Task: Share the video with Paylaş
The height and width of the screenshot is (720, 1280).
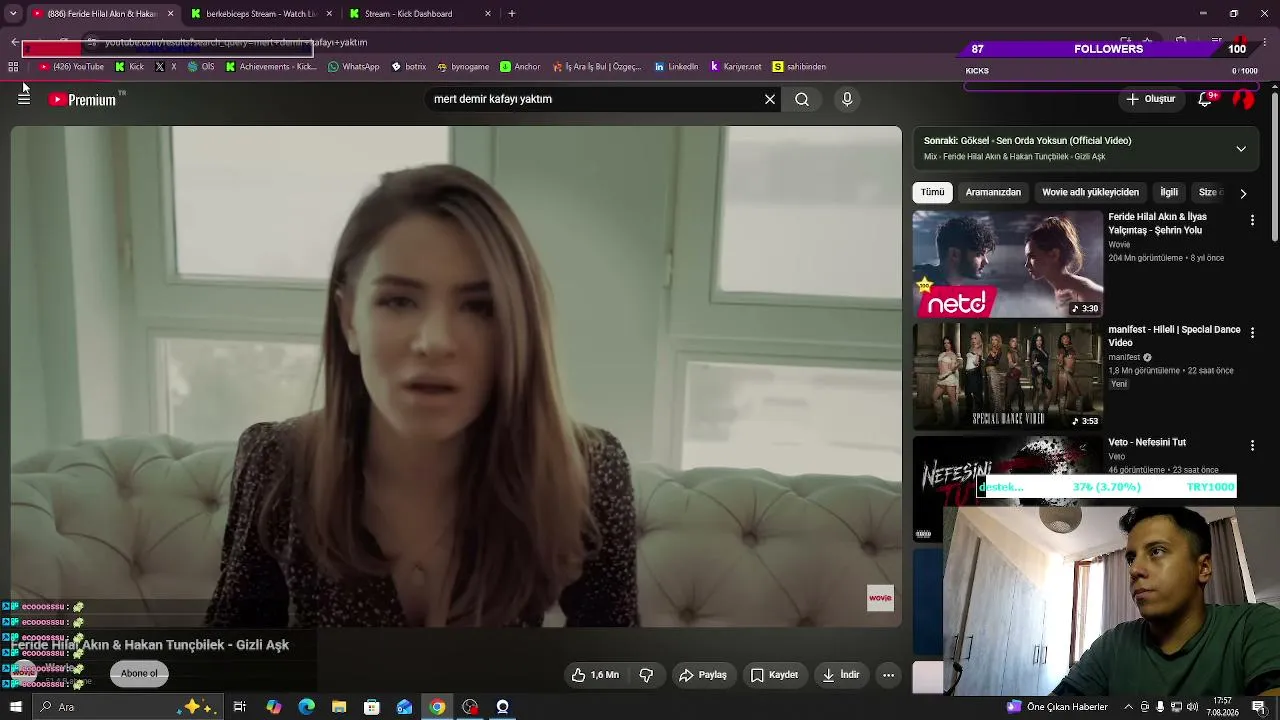Action: point(703,675)
